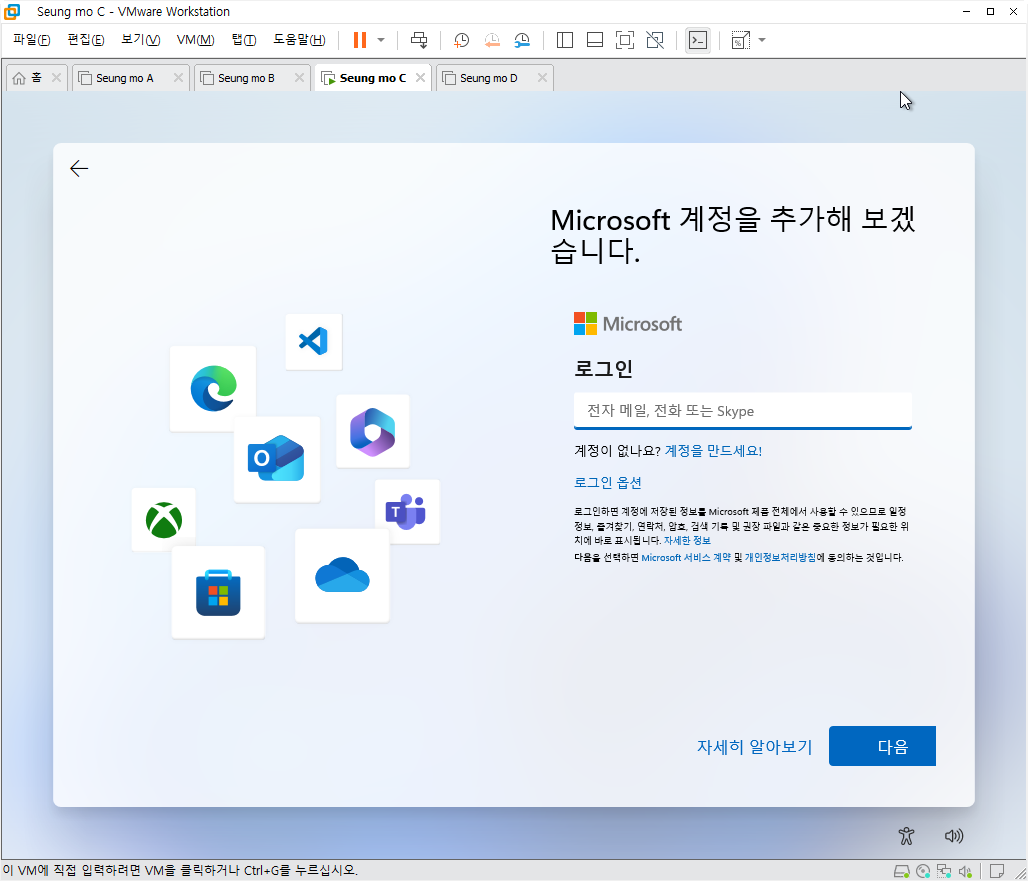1028x881 pixels.
Task: Click the CD/DVD drive status icon
Action: [922, 871]
